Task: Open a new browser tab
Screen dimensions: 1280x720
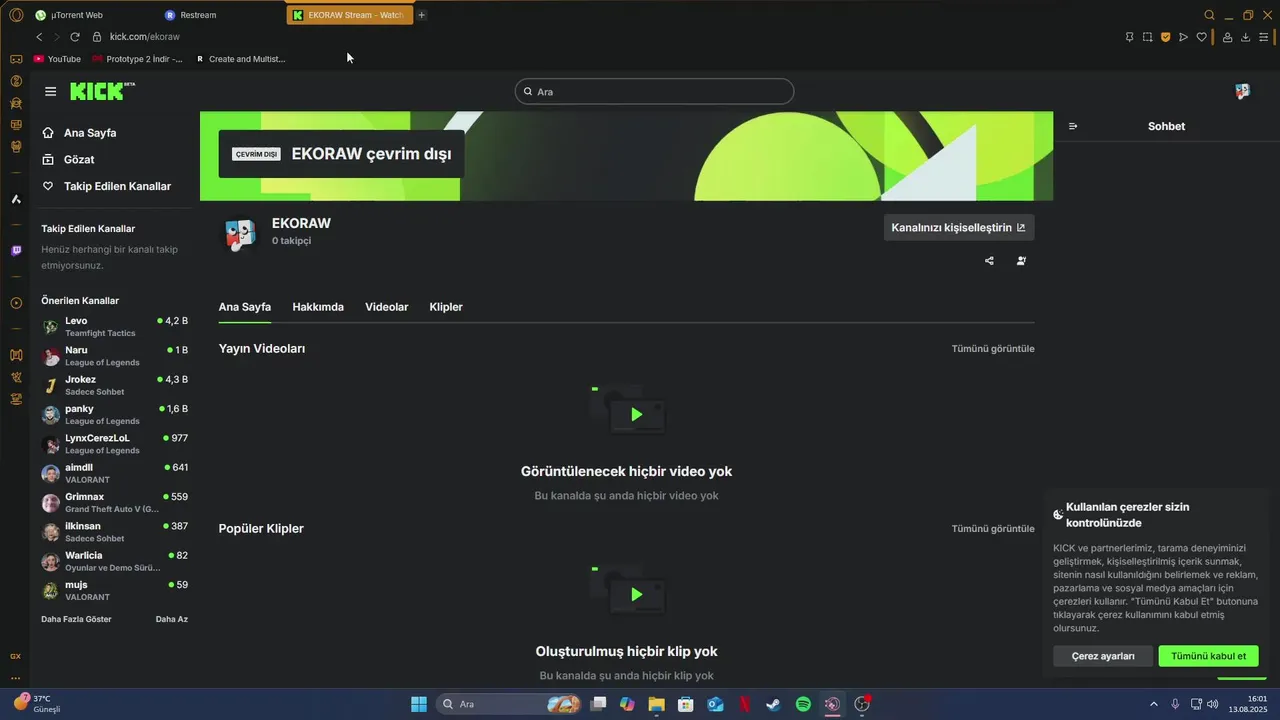Action: (x=421, y=15)
